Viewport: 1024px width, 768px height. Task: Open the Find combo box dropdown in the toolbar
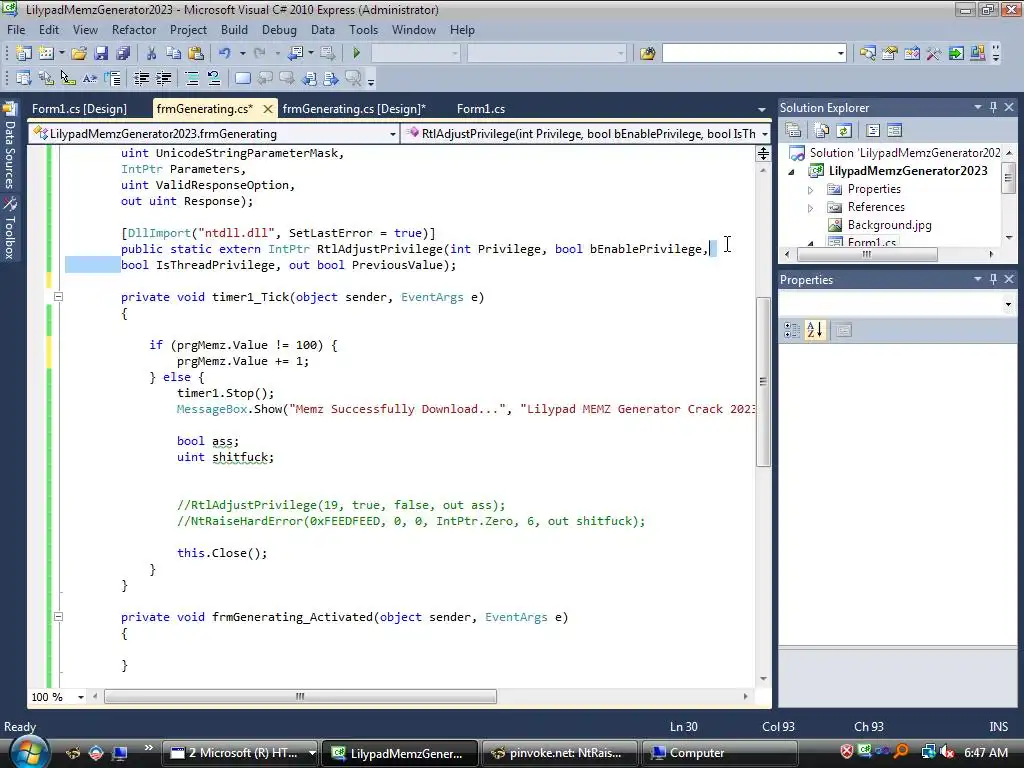pyautogui.click(x=840, y=53)
